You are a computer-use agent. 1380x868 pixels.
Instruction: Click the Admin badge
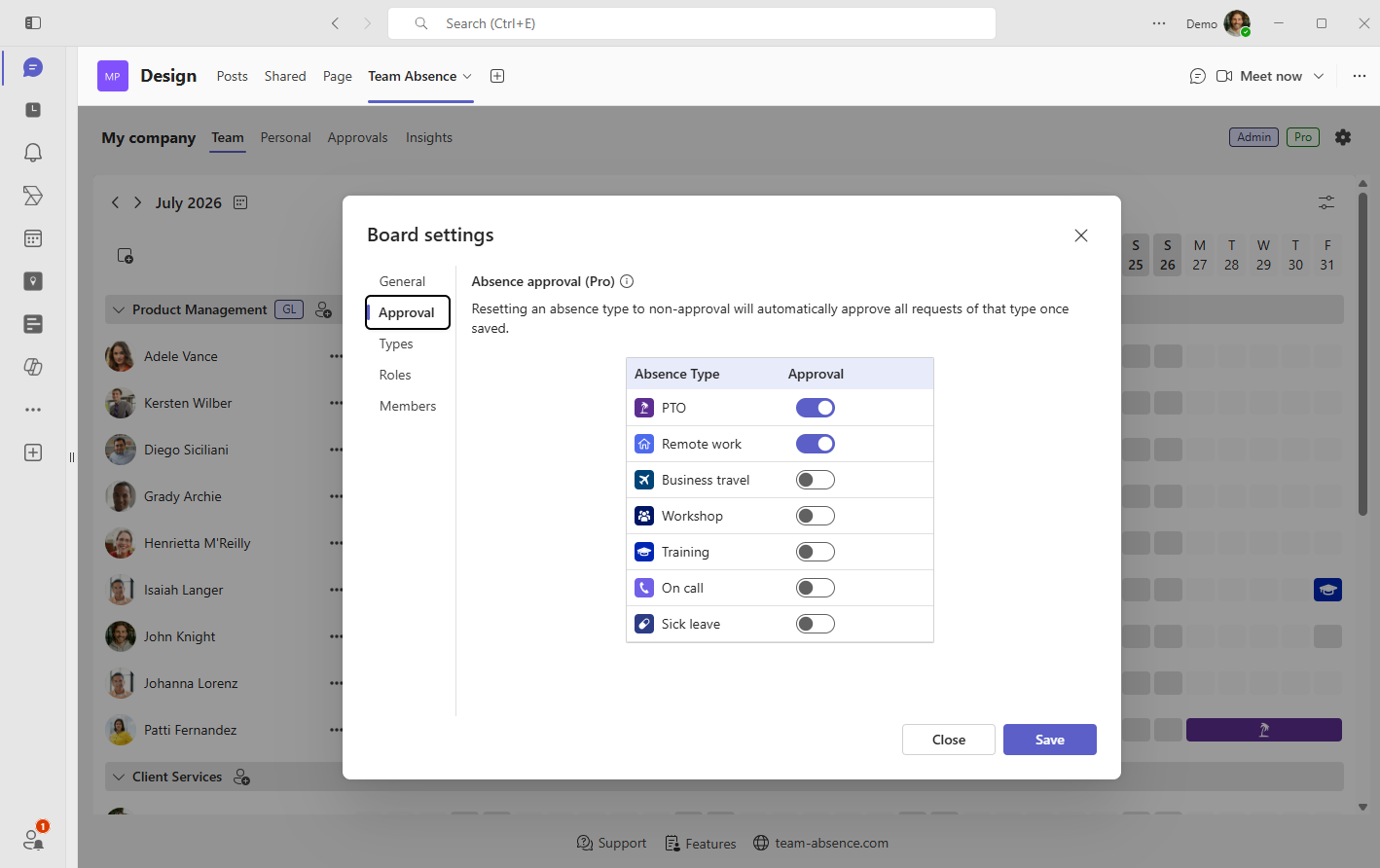tap(1253, 137)
